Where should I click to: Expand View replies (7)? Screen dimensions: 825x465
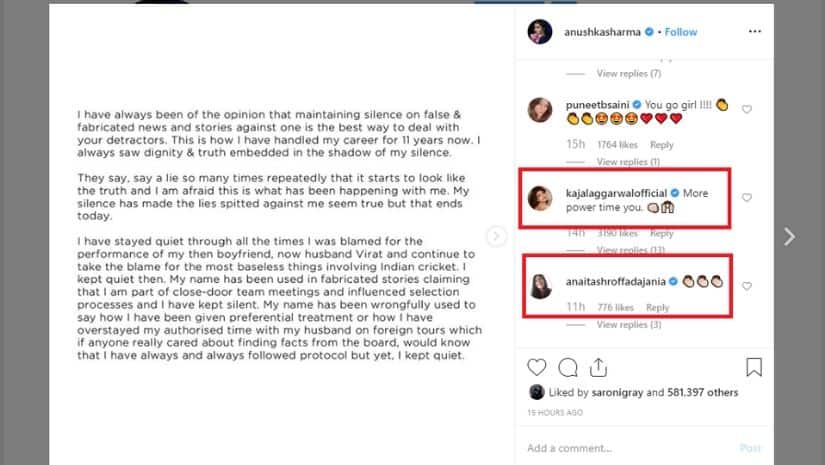pos(629,74)
